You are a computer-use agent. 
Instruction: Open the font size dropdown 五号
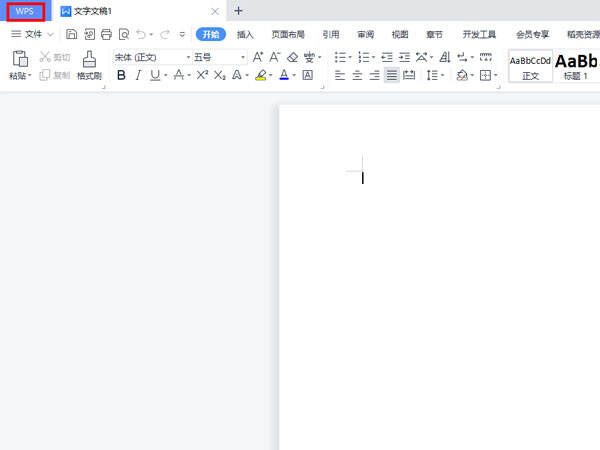coord(219,57)
